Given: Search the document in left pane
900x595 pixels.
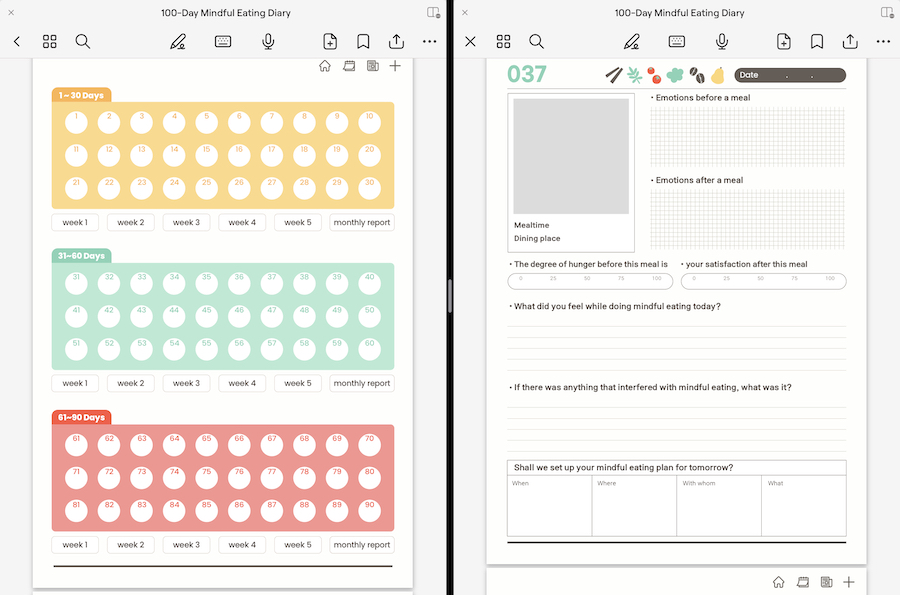Looking at the screenshot, I should click(83, 41).
